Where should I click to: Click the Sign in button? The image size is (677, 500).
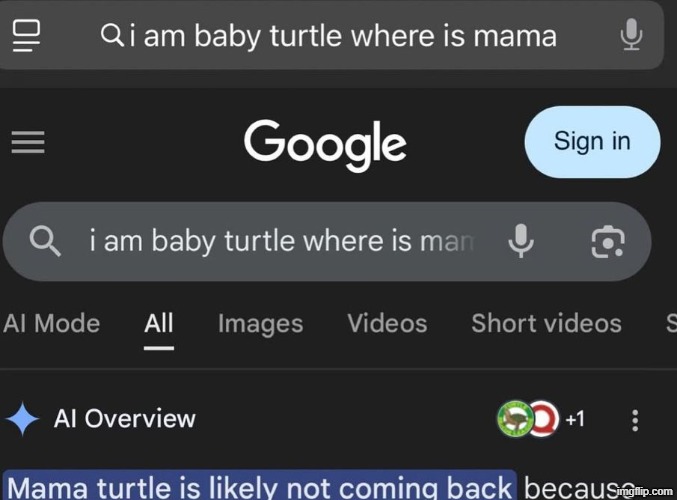pos(592,142)
